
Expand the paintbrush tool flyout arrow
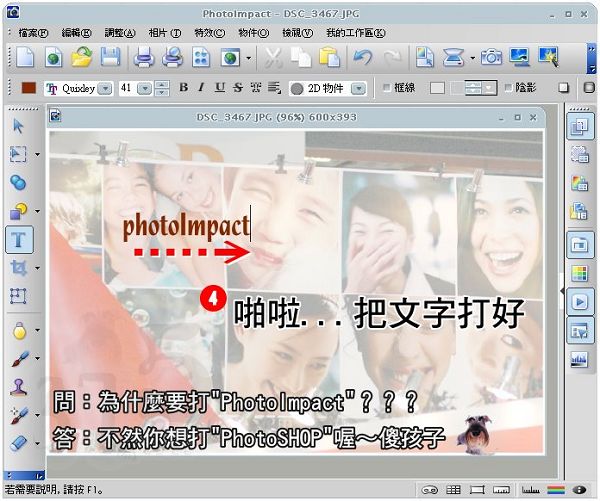pos(38,359)
